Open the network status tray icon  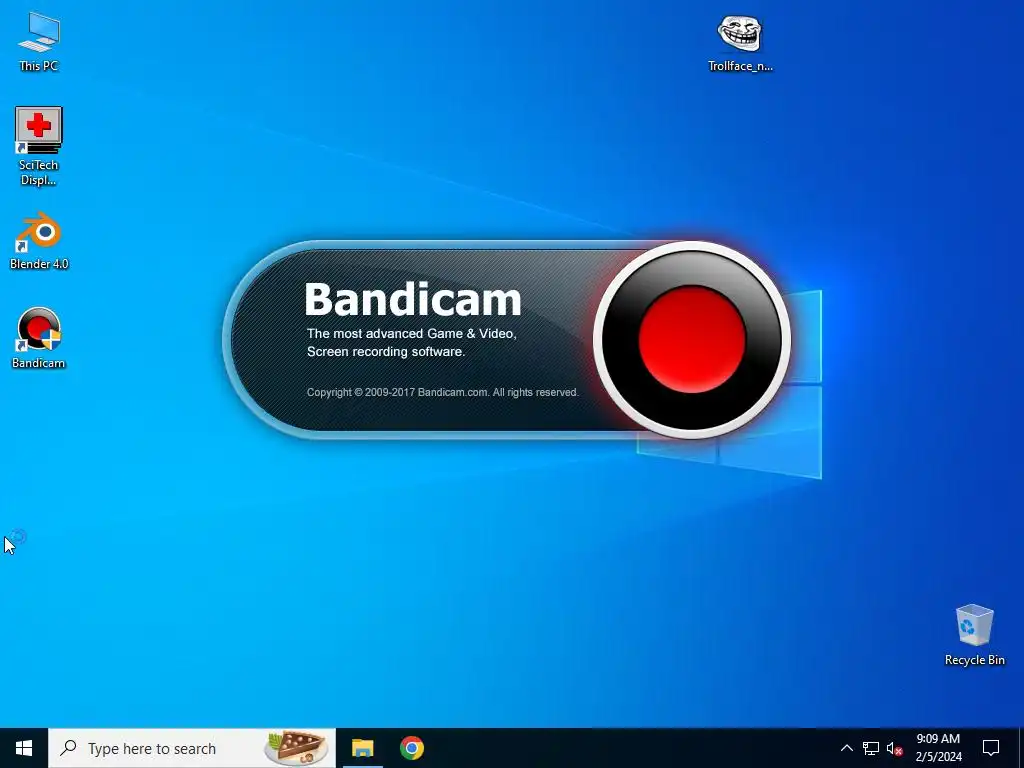pyautogui.click(x=871, y=748)
